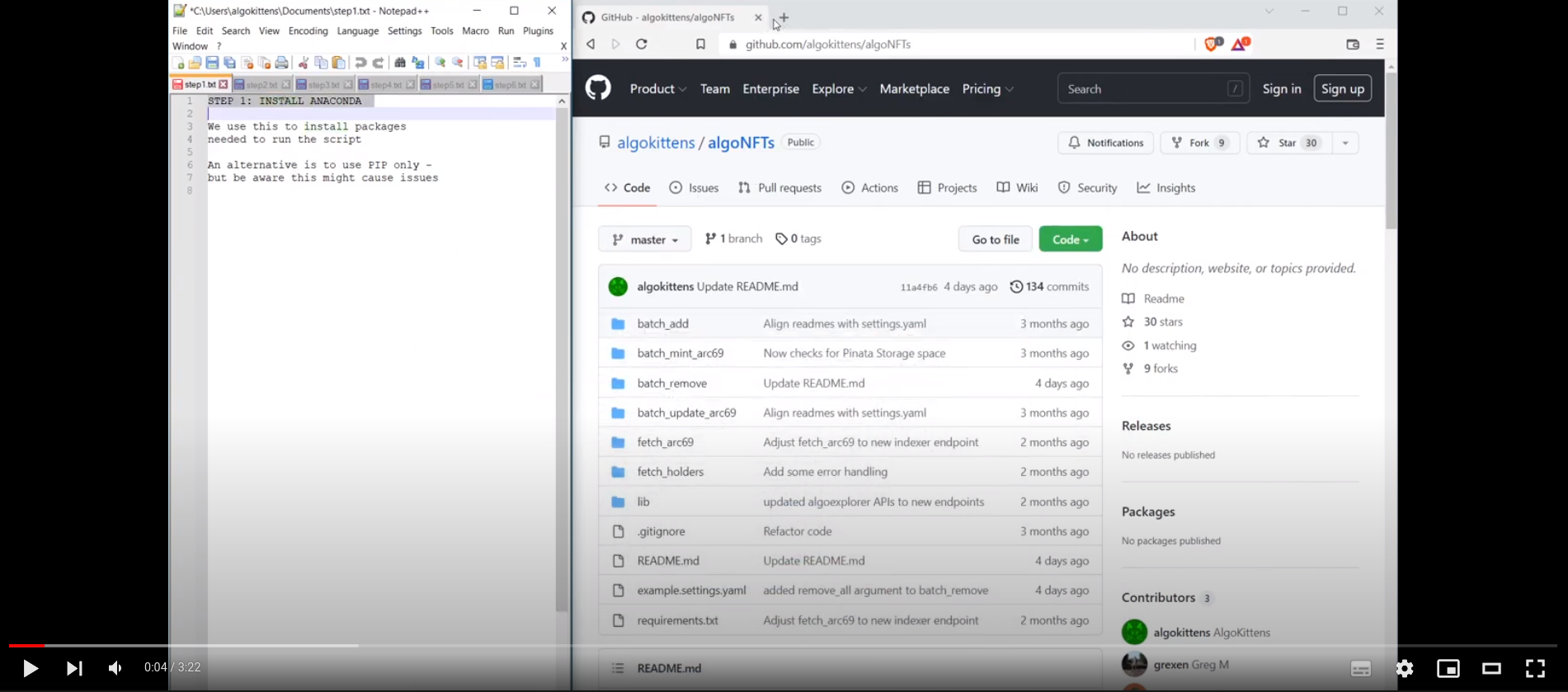The image size is (1568, 692).
Task: Open requirements.txt file link
Action: click(x=677, y=620)
